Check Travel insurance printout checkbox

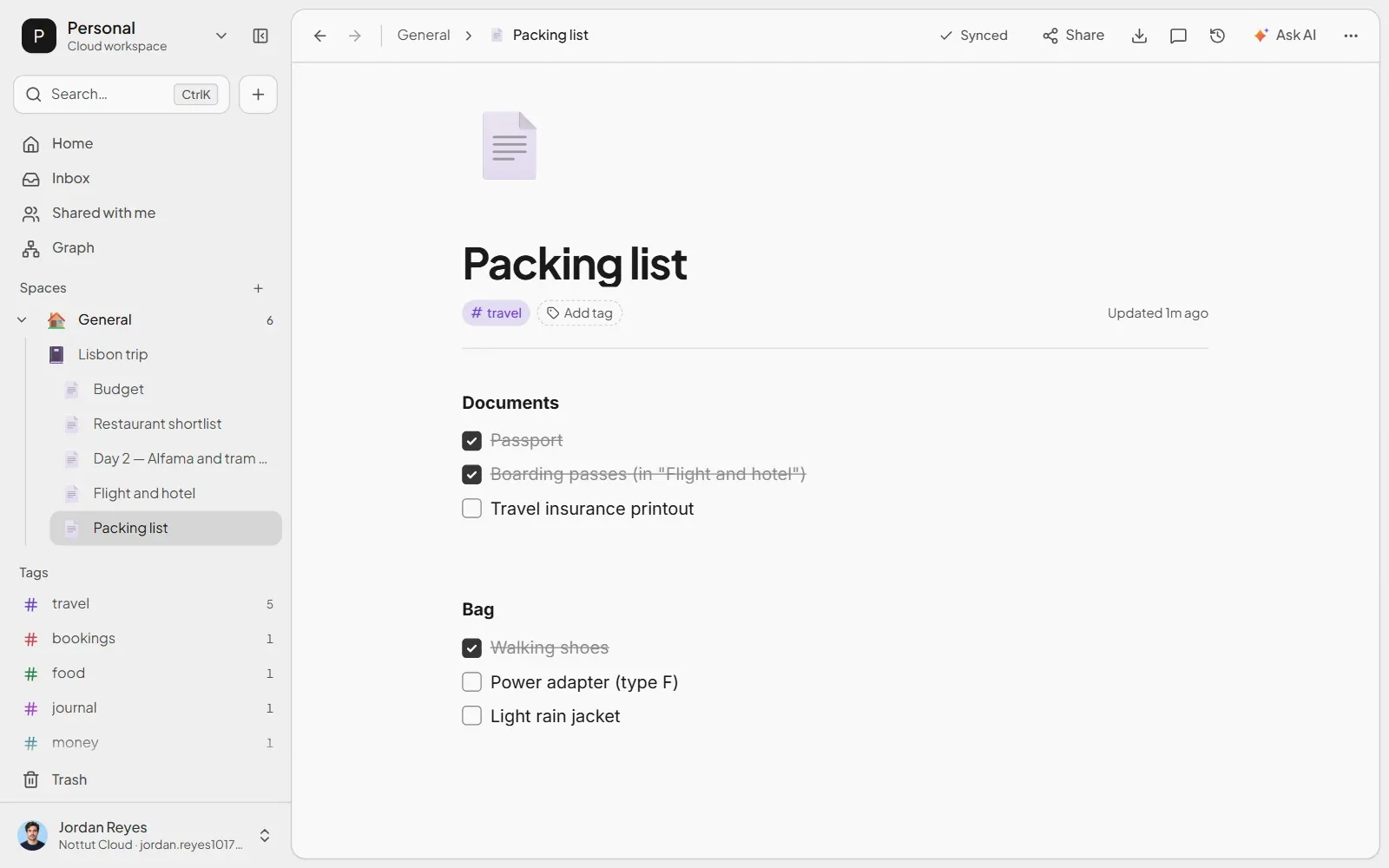[471, 509]
